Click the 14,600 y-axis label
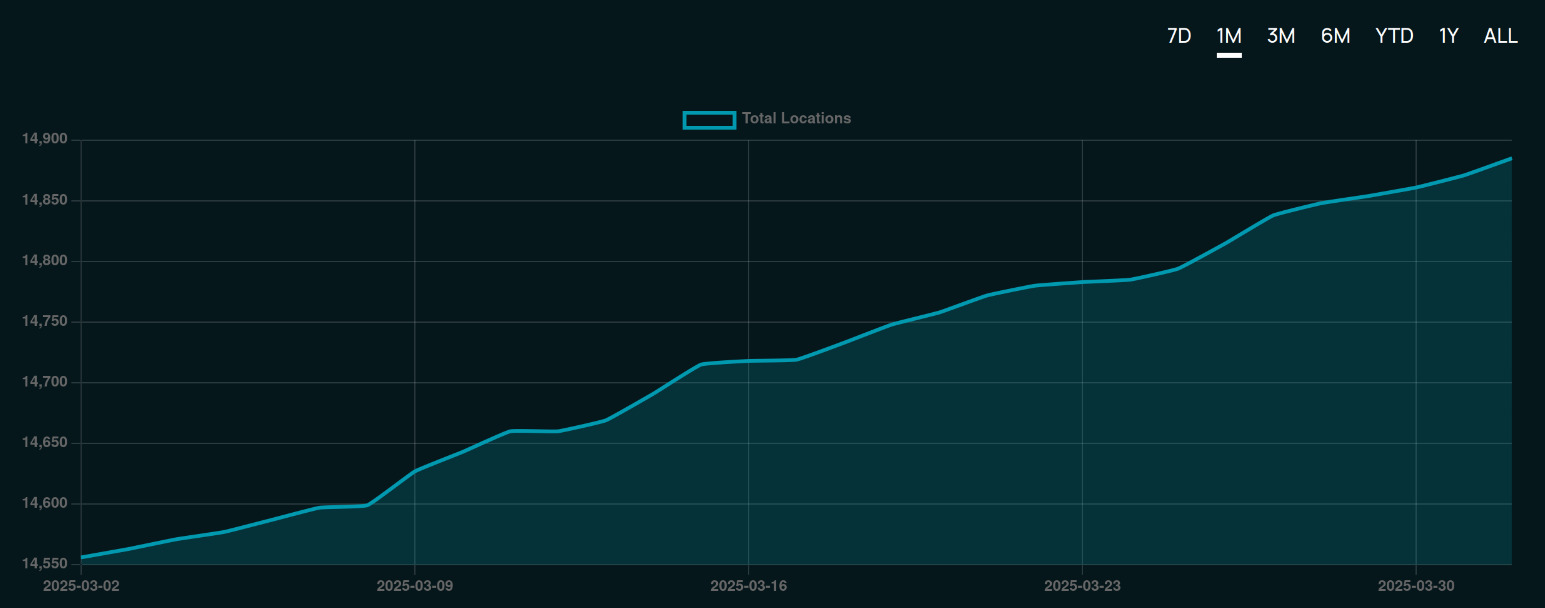Screen dimensions: 1545x608 [x=45, y=503]
